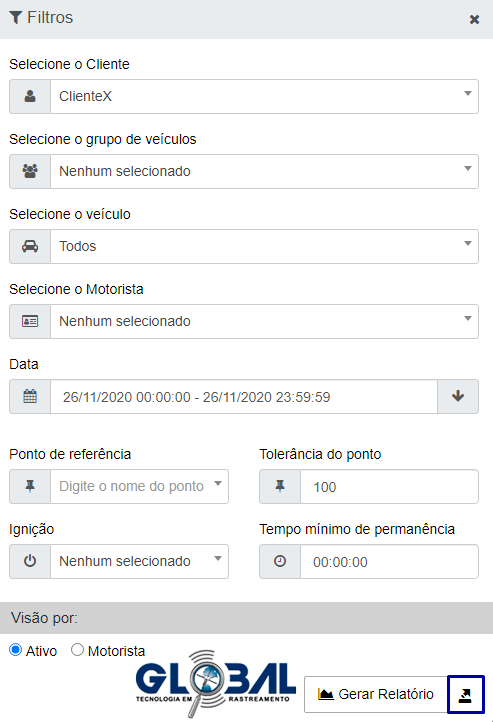
Task: Click the group icon for vehicle groups
Action: point(30,171)
